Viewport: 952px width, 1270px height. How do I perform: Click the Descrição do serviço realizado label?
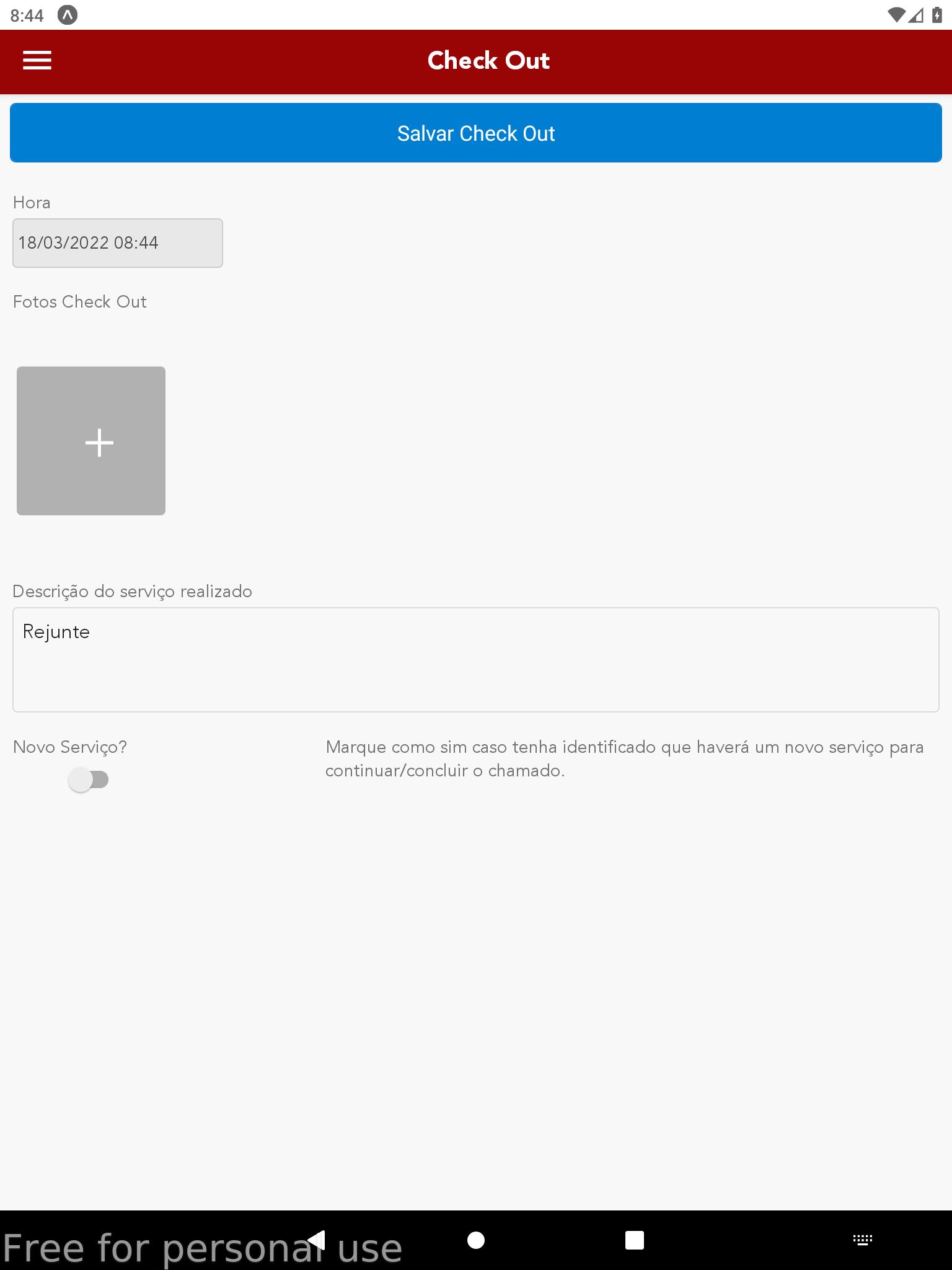133,592
